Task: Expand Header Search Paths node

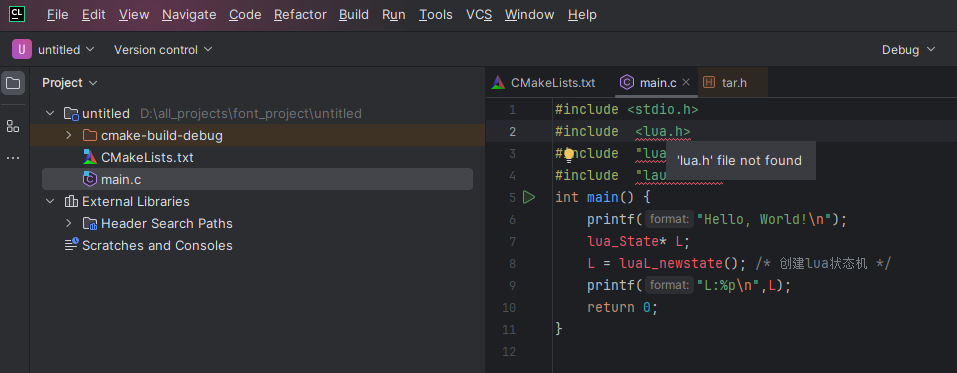Action: pos(69,223)
